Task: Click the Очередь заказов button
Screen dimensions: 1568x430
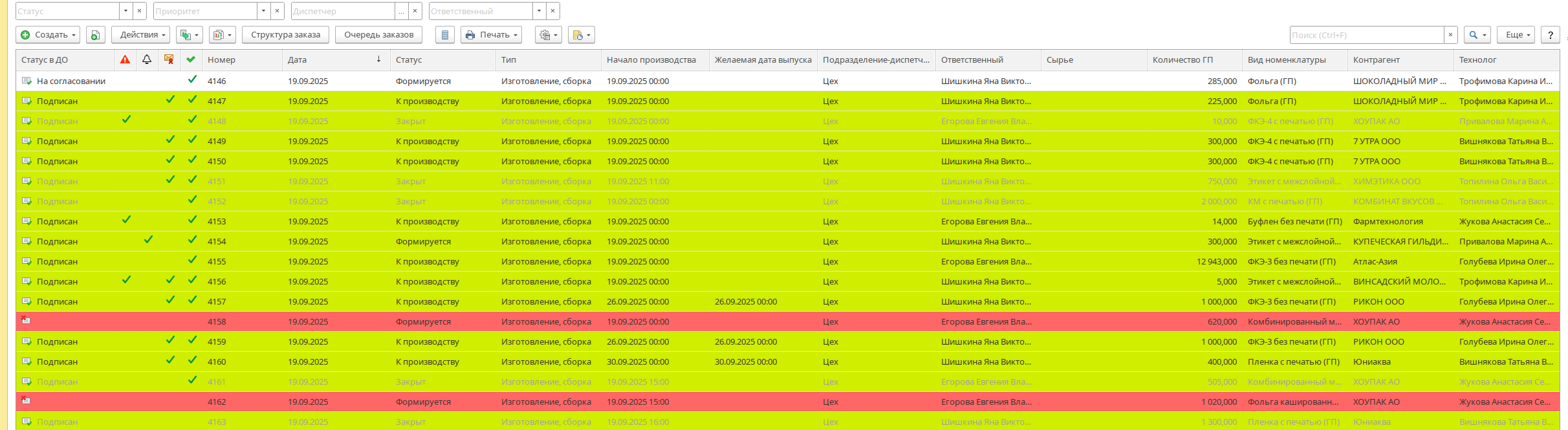Action: pyautogui.click(x=378, y=35)
